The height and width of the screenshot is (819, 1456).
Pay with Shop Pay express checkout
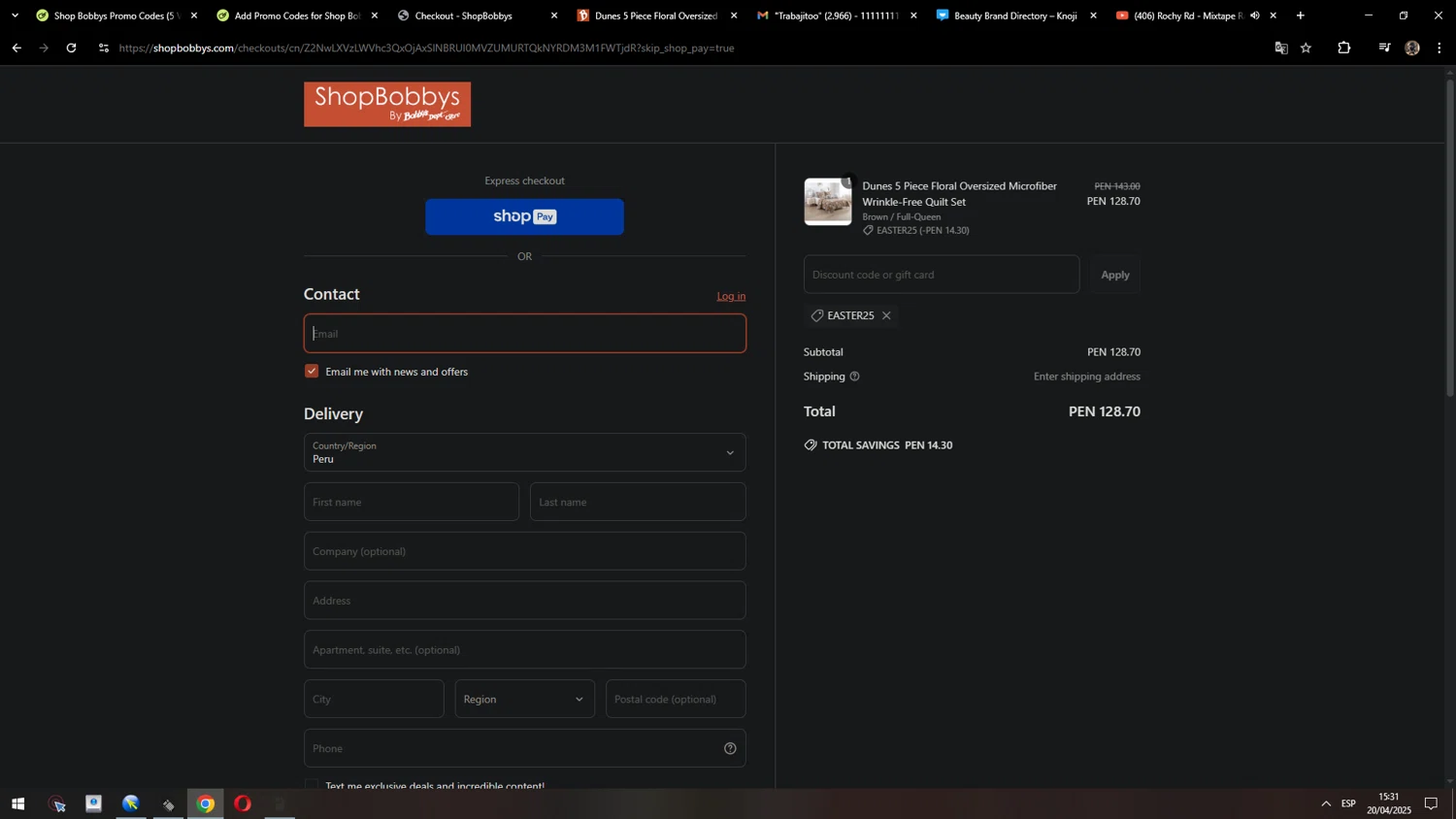[524, 216]
